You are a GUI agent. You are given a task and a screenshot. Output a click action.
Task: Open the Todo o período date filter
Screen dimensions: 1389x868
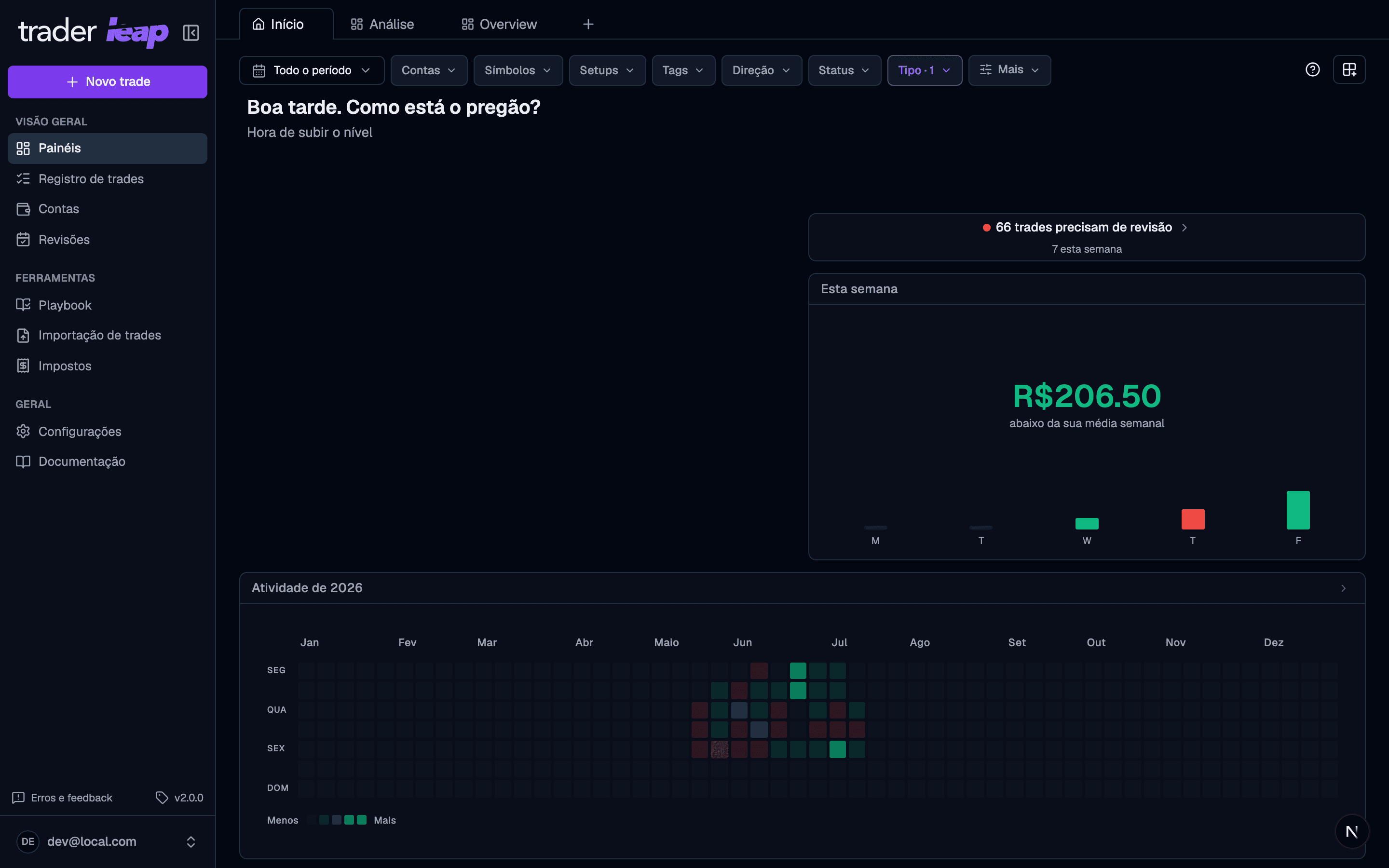click(x=312, y=70)
